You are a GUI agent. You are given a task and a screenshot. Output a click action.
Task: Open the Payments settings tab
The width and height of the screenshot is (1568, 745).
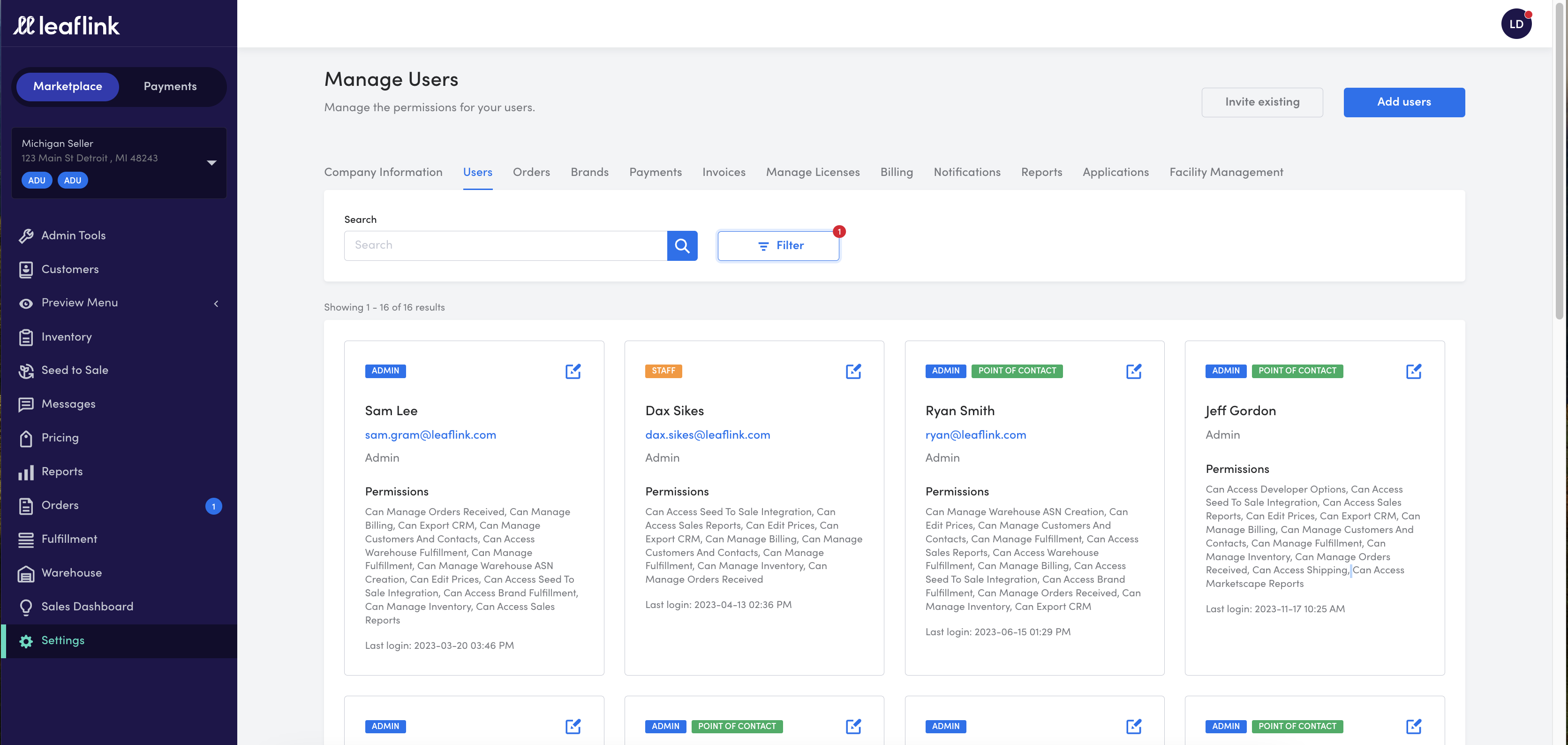pyautogui.click(x=655, y=172)
